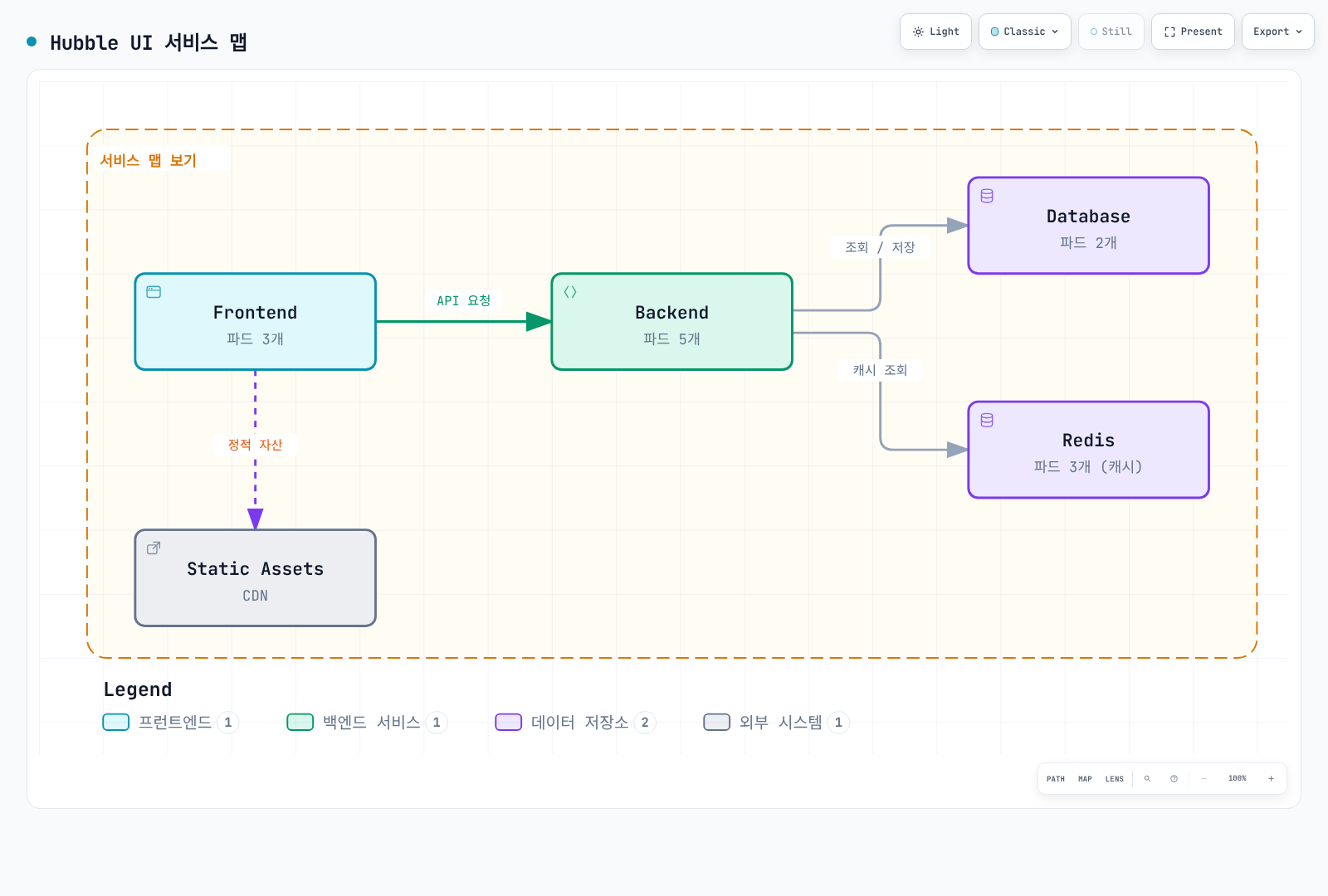The width and height of the screenshot is (1328, 896).
Task: Select the Redis cache node
Action: (1089, 450)
